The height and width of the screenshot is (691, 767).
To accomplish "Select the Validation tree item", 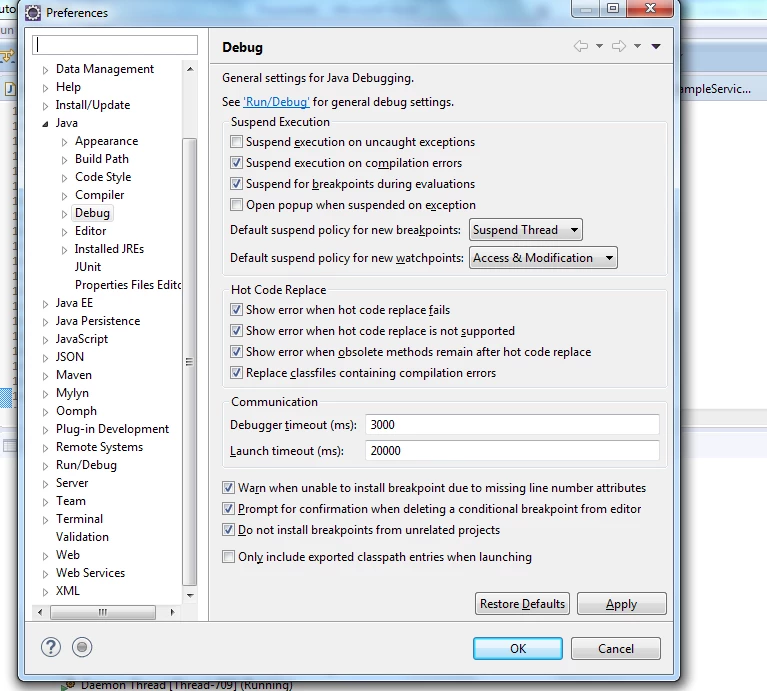I will coord(82,537).
